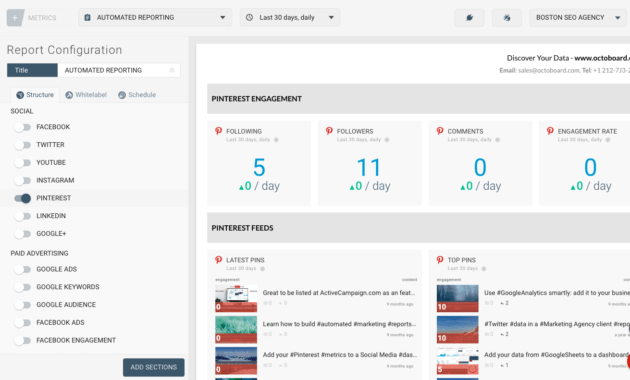Screen dimensions: 630x380
Task: Click the PINTEREST ENGAGEMENT section header
Action: 418,99
